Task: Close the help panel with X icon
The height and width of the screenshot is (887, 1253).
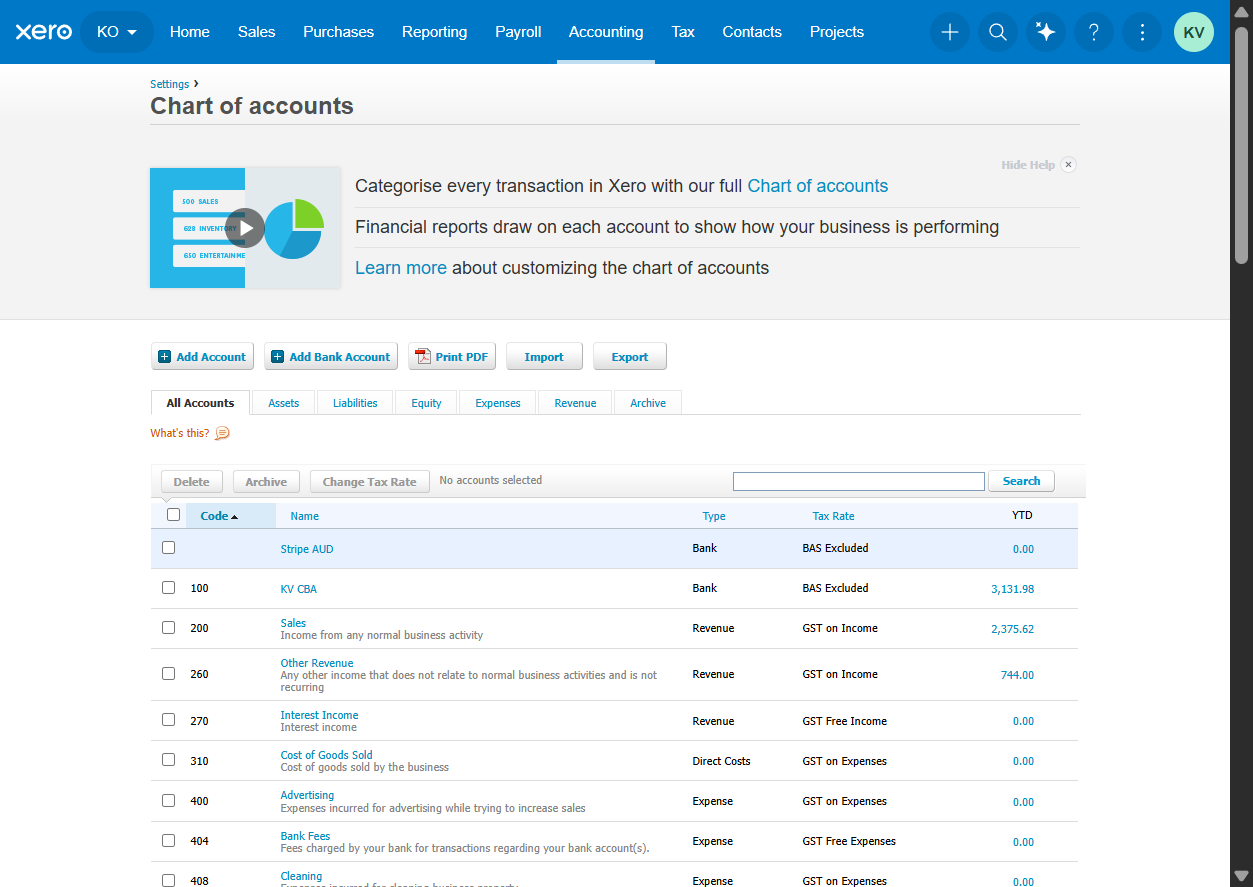Action: [1068, 165]
